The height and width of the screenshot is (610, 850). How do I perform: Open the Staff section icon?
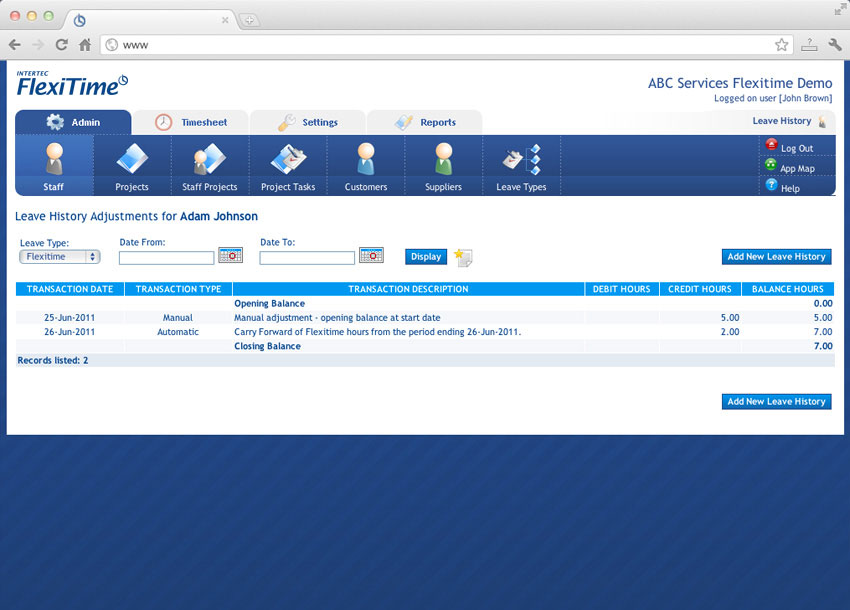(x=54, y=163)
